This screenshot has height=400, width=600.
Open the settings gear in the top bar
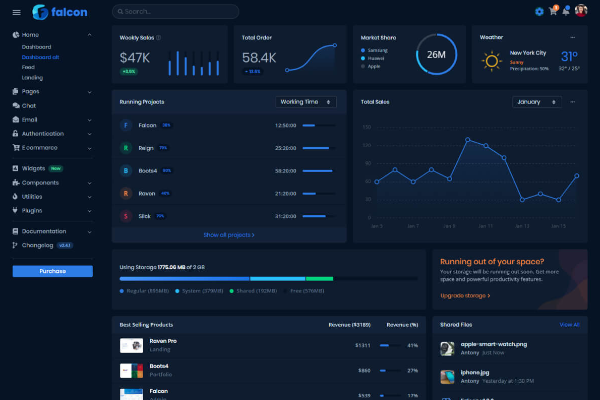pyautogui.click(x=539, y=12)
